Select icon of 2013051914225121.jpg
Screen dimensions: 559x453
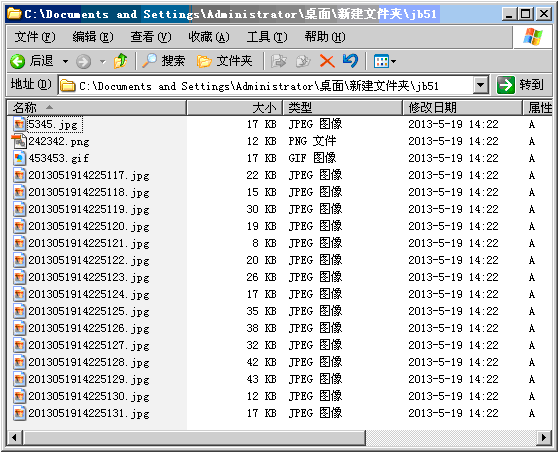click(x=19, y=243)
